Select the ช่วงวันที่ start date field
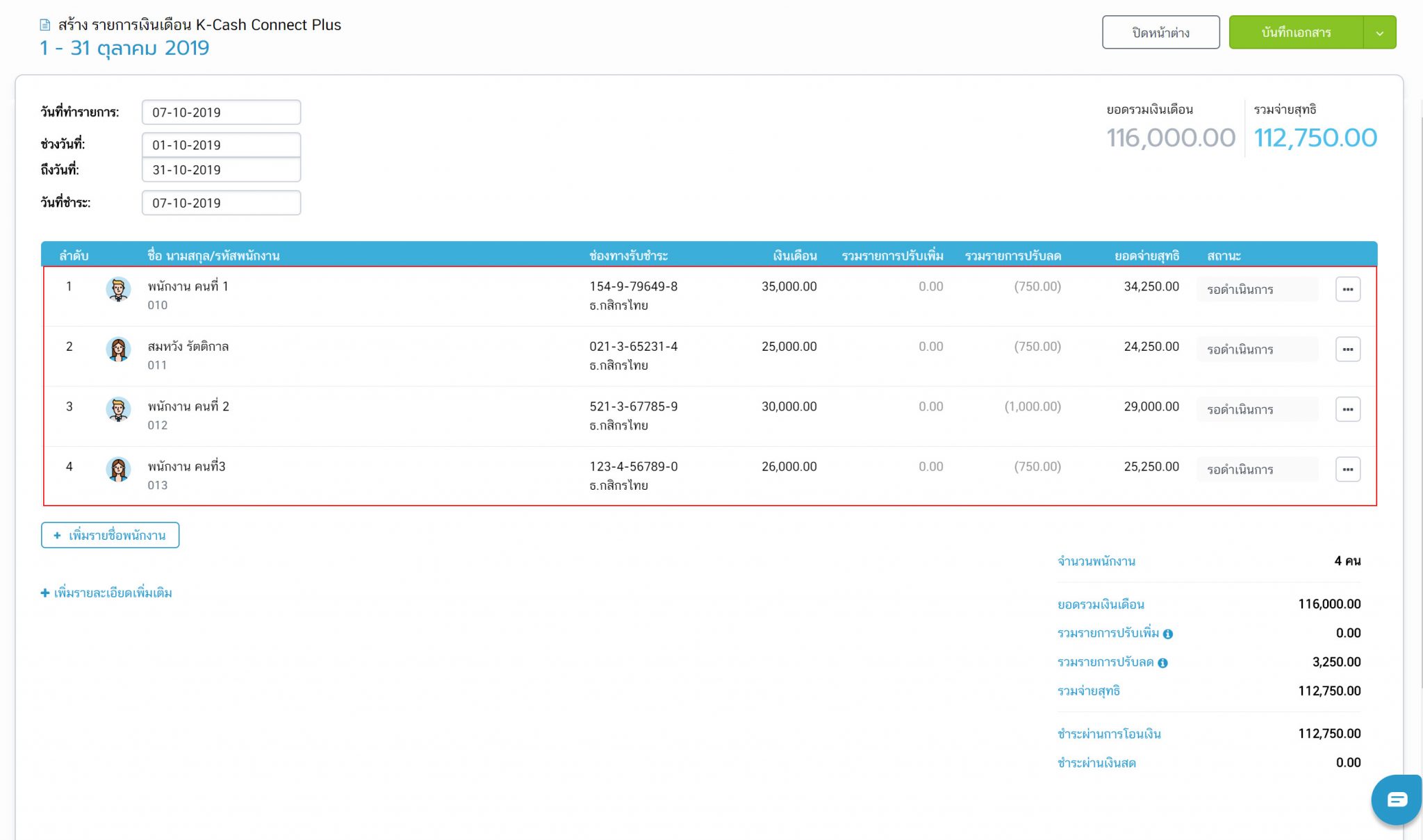The height and width of the screenshot is (840, 1423). pyautogui.click(x=221, y=145)
